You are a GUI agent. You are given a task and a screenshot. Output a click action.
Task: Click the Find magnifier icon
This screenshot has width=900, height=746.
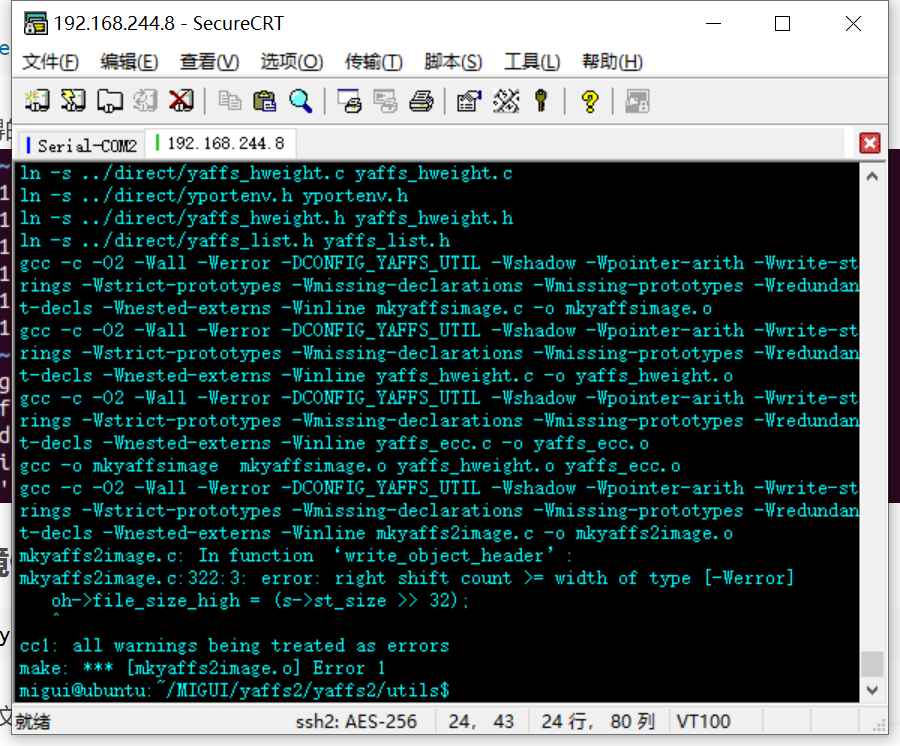pos(301,101)
